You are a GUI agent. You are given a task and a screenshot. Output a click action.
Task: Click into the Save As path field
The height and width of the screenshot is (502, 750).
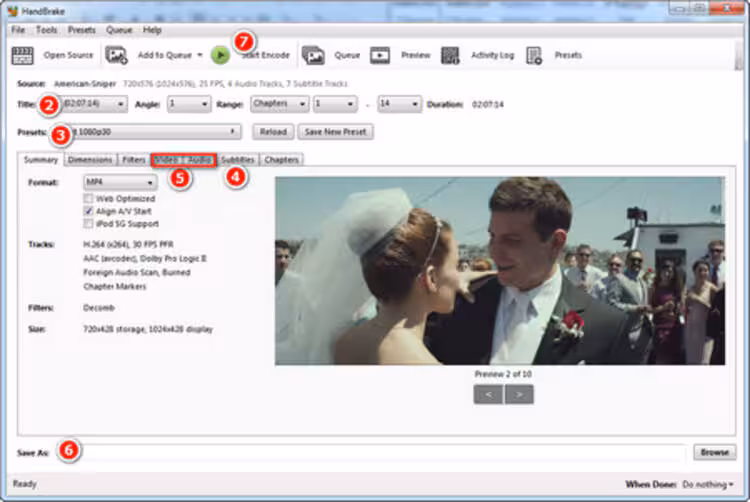coord(371,452)
